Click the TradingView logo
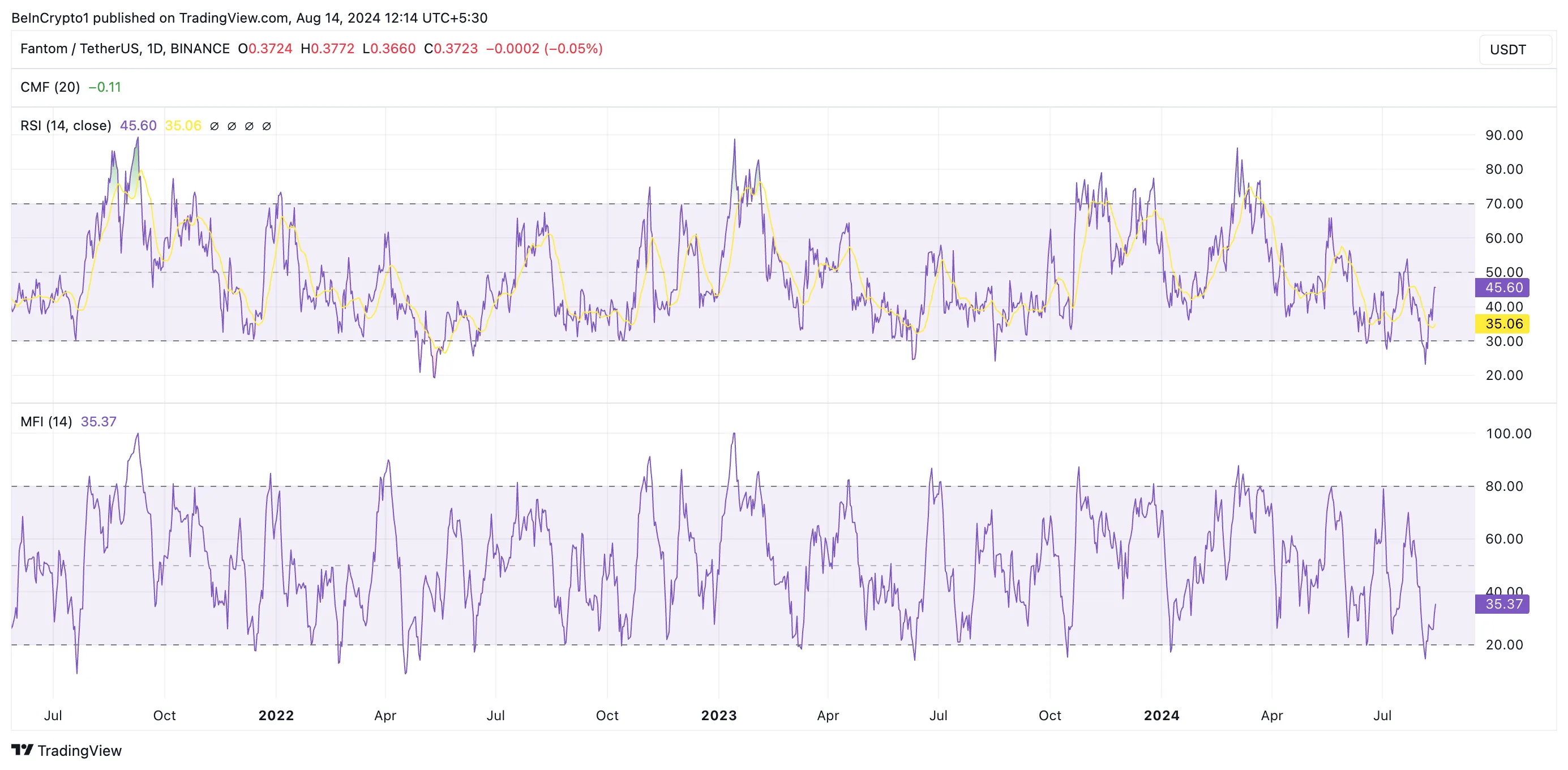The image size is (1568, 770). [x=66, y=751]
